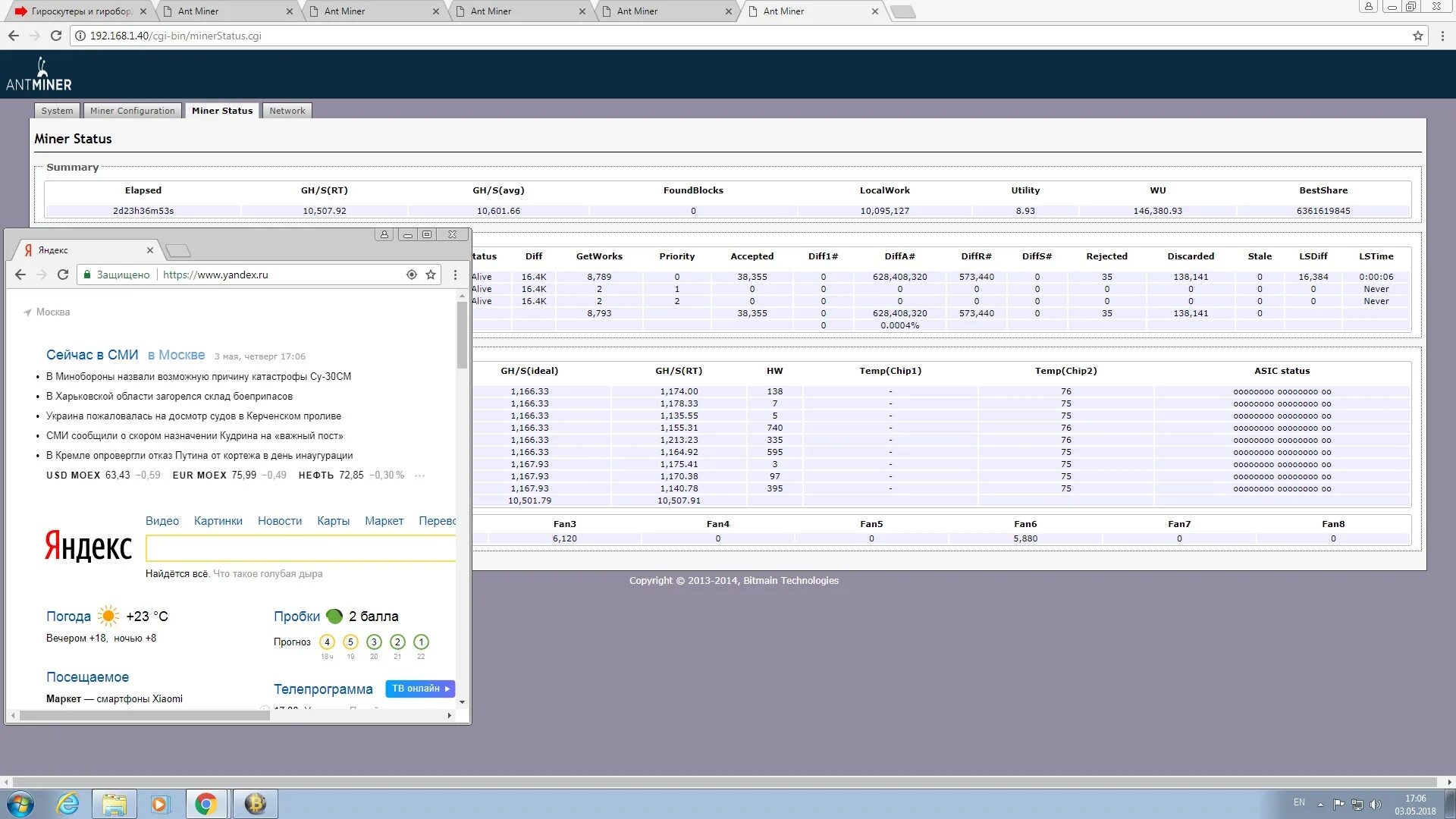The image size is (1456, 819).
Task: Expand more currency rates ellipsis
Action: click(x=419, y=475)
